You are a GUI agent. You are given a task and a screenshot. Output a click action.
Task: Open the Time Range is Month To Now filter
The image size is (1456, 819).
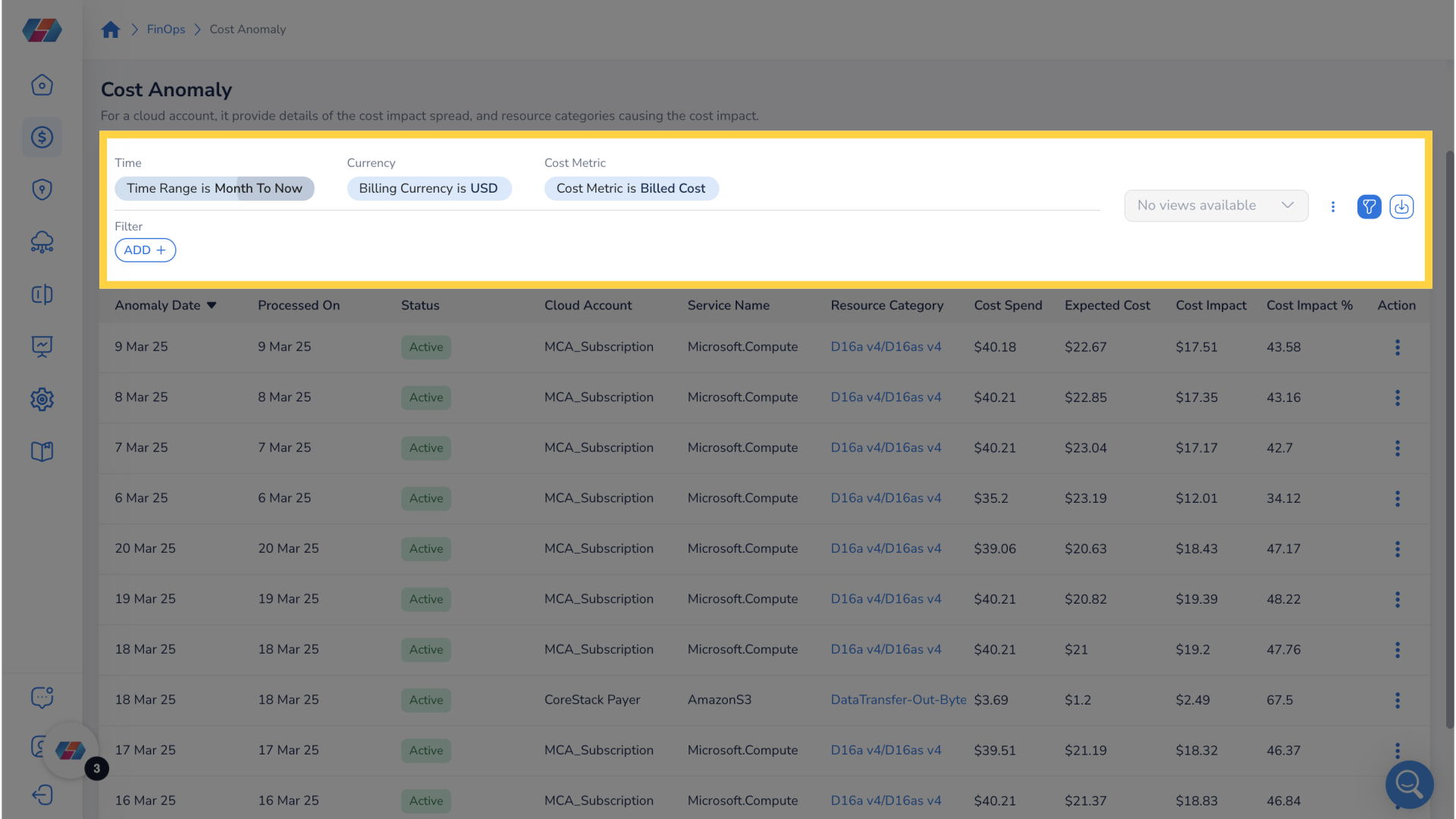click(x=215, y=188)
